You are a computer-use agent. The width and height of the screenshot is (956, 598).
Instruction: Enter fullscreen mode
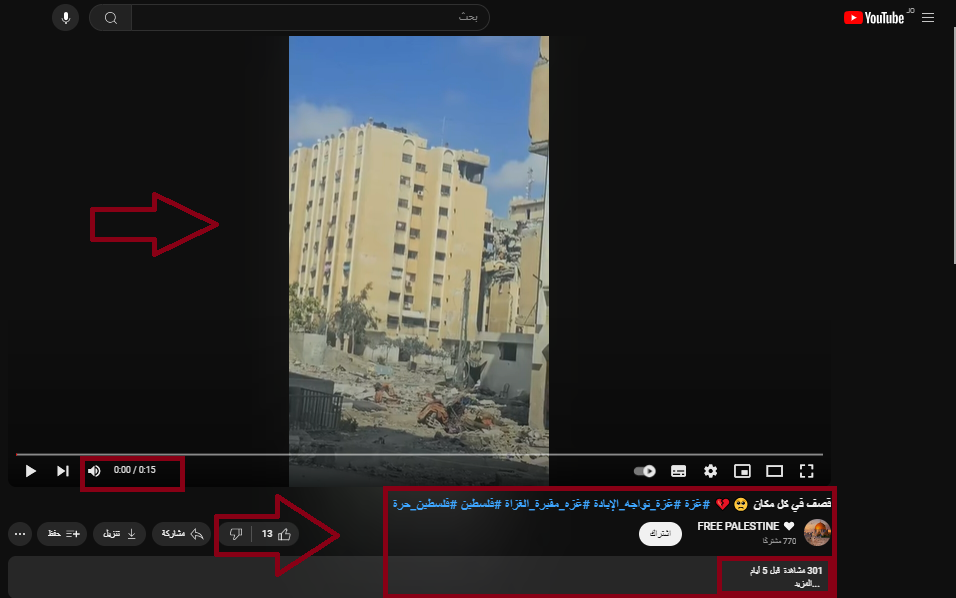pyautogui.click(x=806, y=471)
